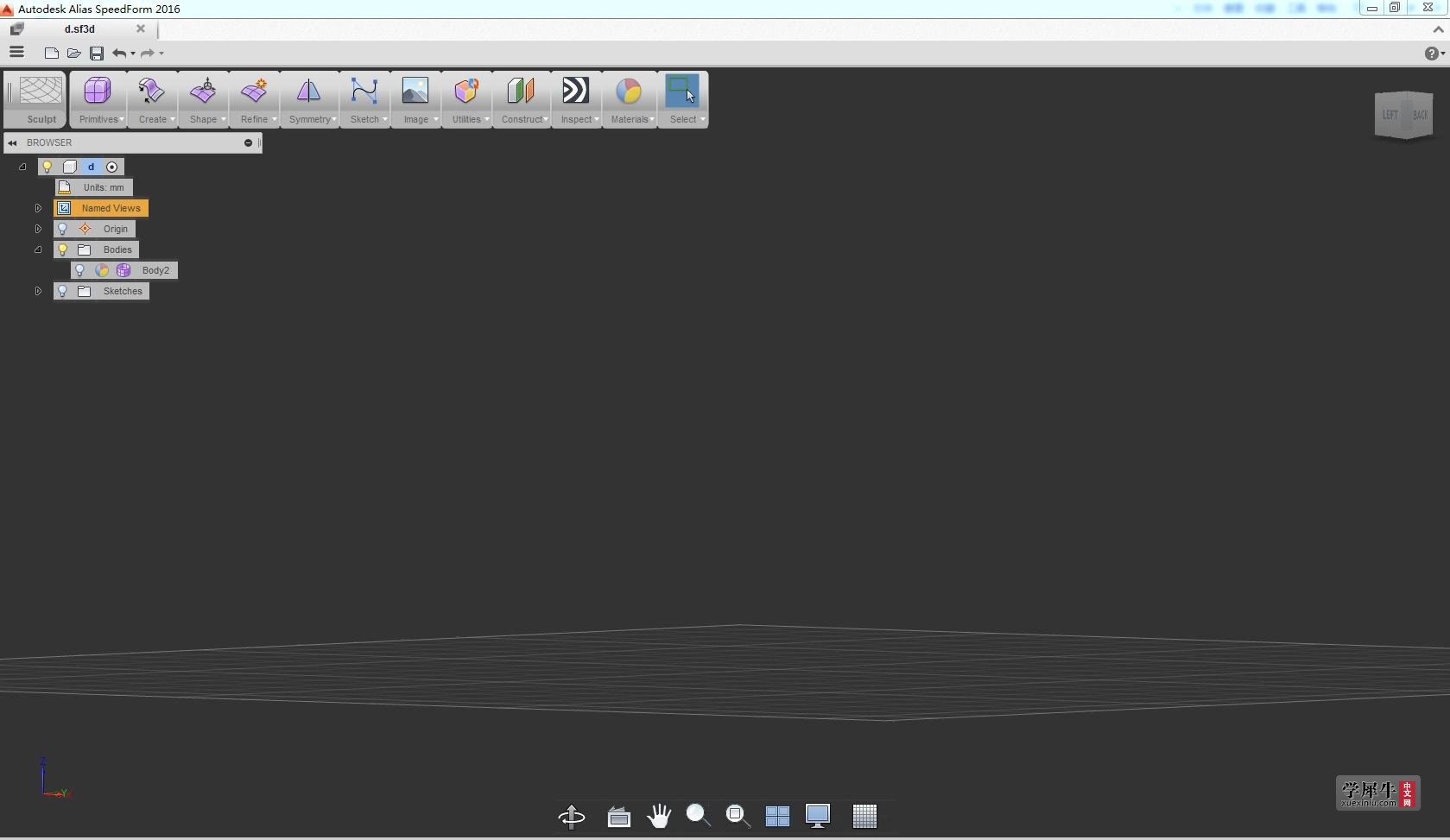The image size is (1450, 840).
Task: Collapse the Browser panel with double arrows
Action: pyautogui.click(x=12, y=142)
